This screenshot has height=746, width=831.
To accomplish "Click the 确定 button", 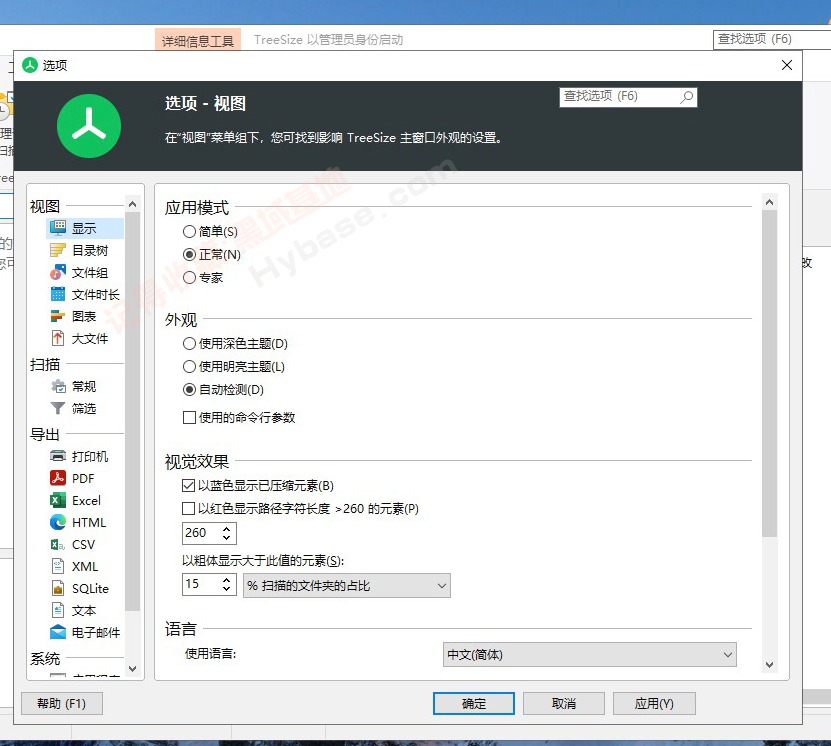I will coord(473,703).
